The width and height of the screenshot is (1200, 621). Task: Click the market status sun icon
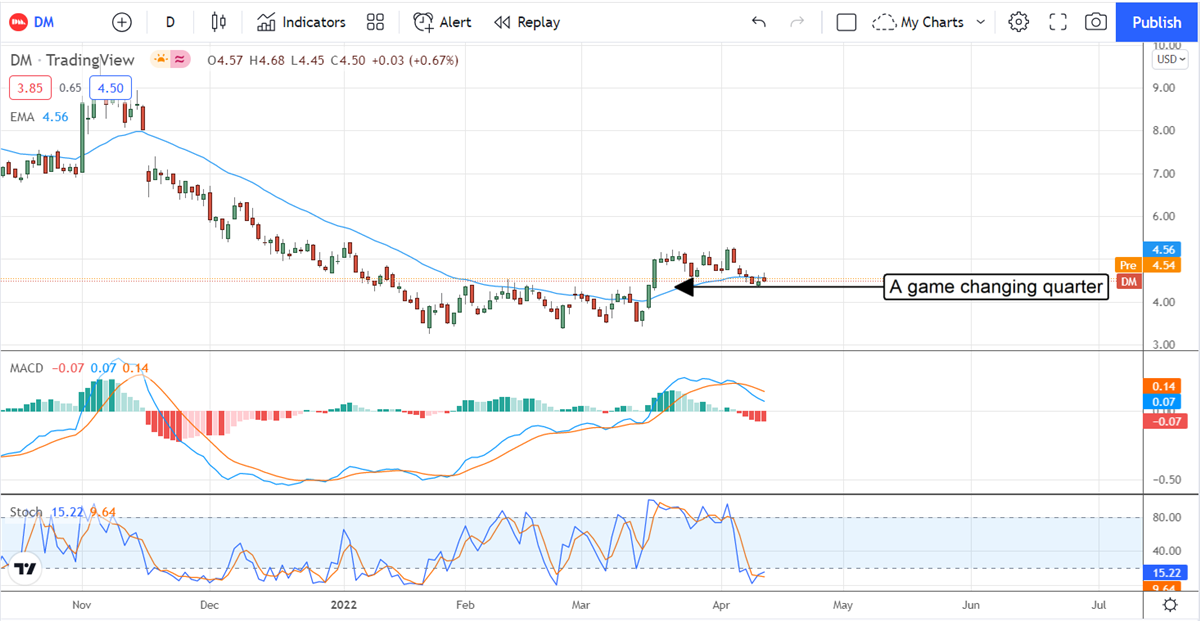tap(160, 60)
